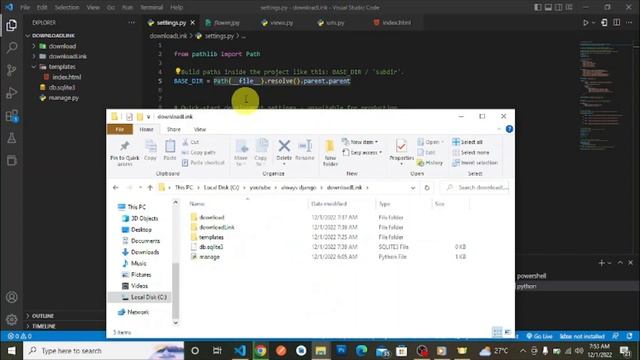
Task: Open Google Chrome from the taskbar
Action: 260,351
